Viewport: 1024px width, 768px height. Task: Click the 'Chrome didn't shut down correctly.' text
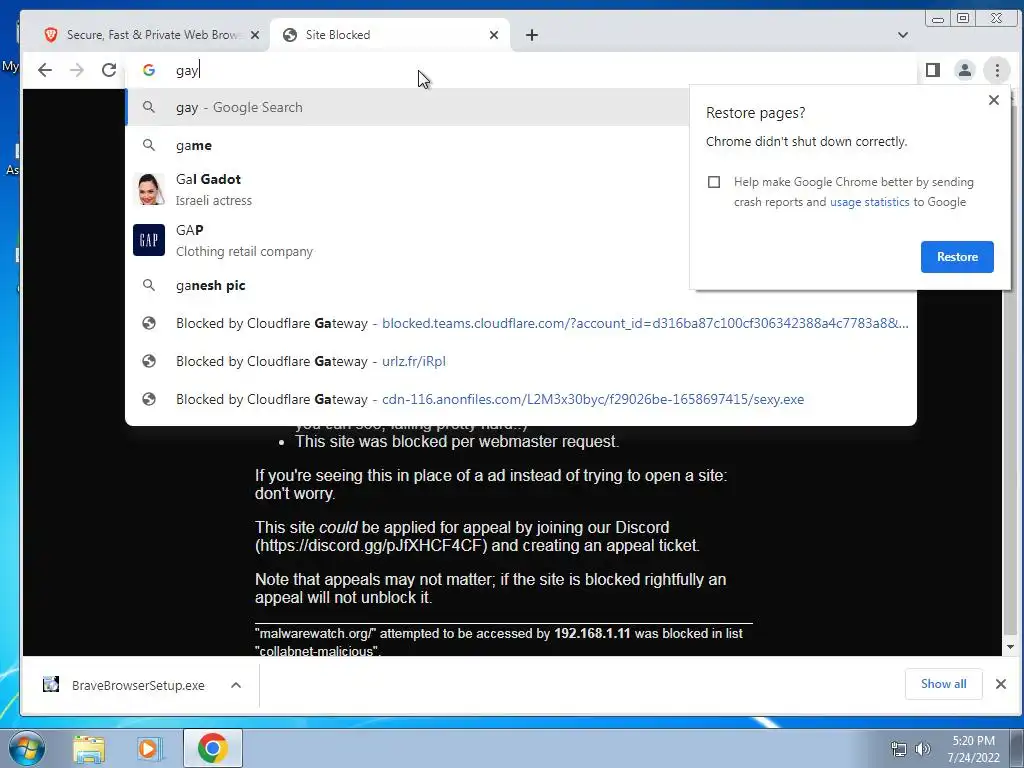click(x=806, y=142)
